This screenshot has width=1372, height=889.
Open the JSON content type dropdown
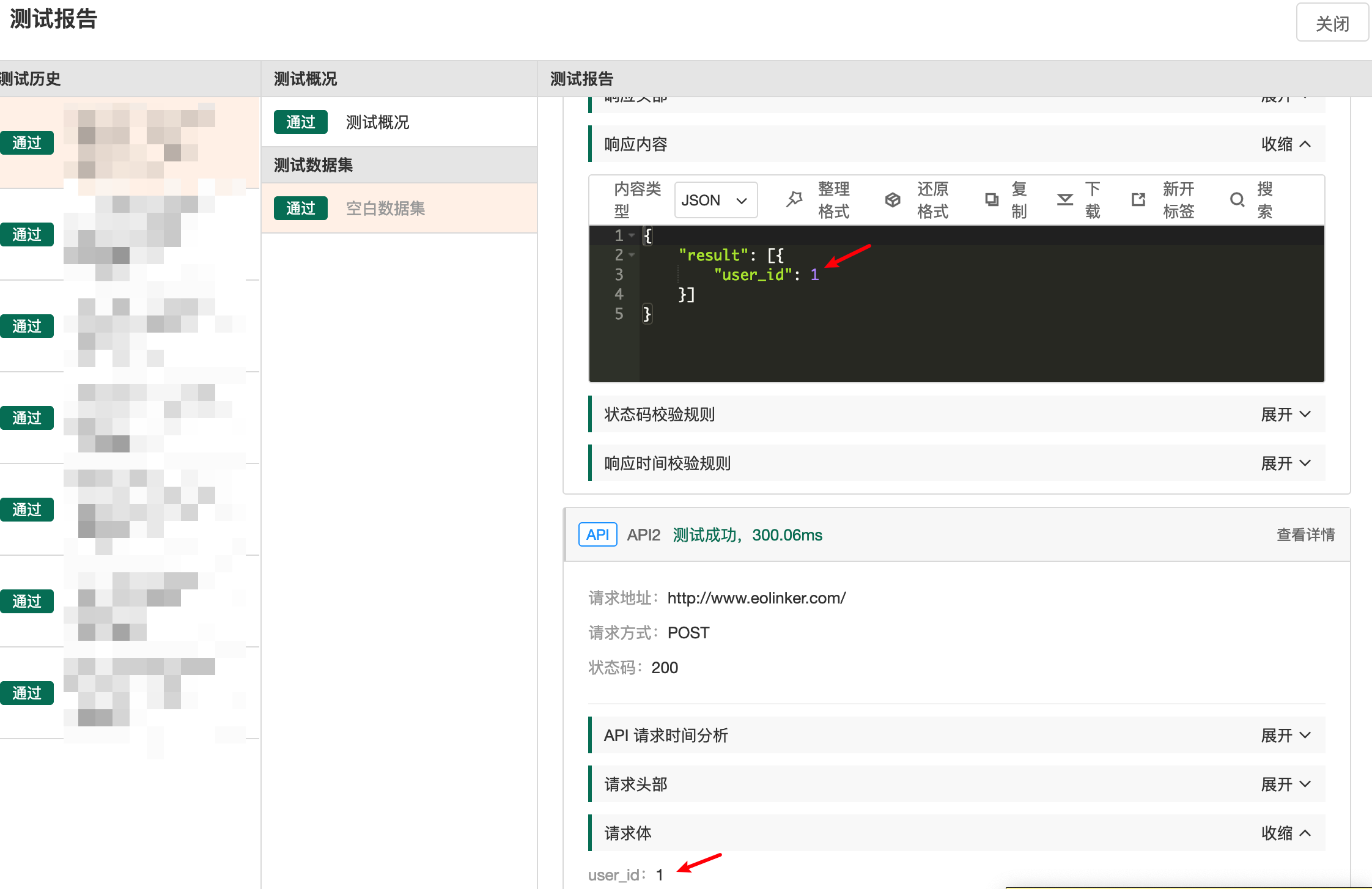point(715,200)
